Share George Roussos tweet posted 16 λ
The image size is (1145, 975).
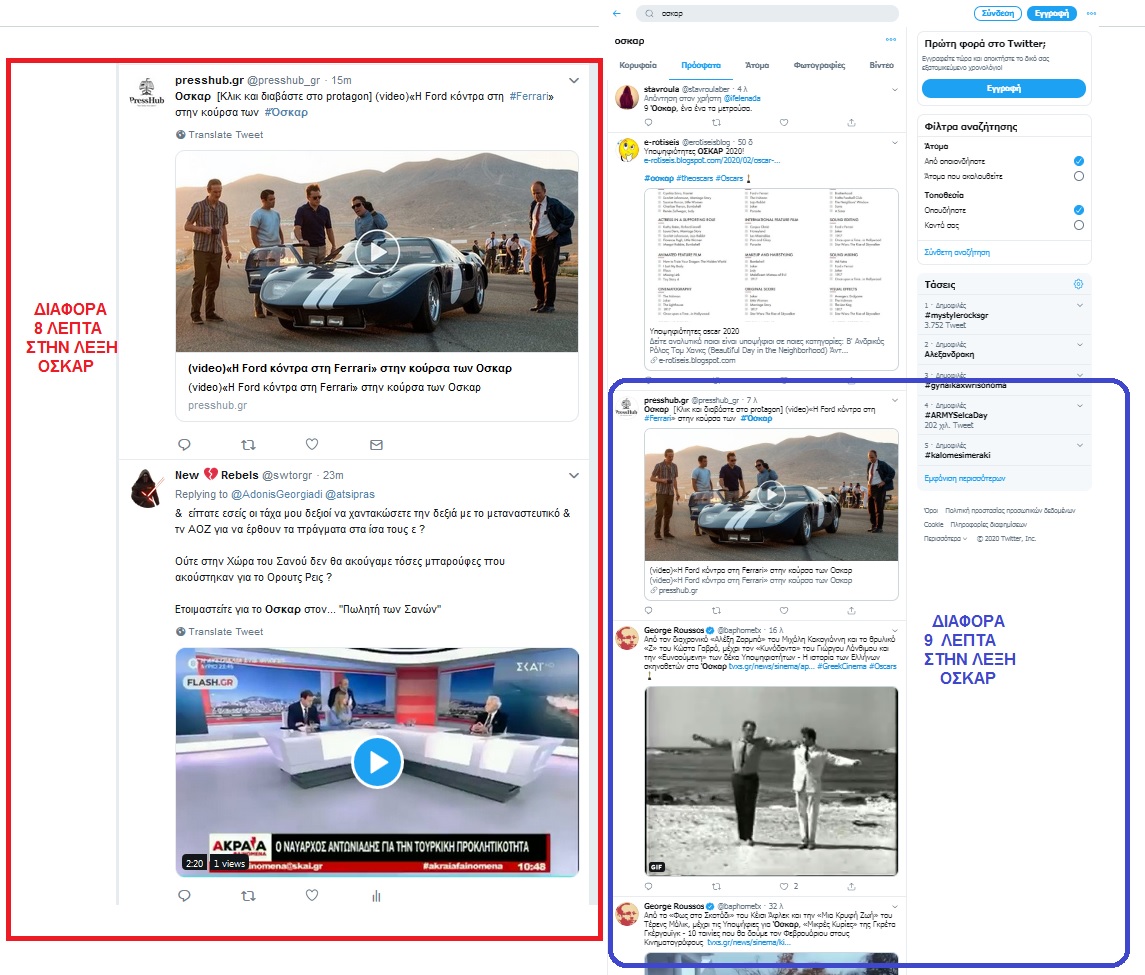pyautogui.click(x=851, y=887)
